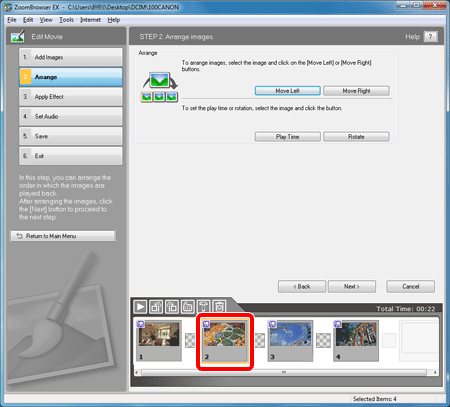Viewport: 450px width, 407px height.
Task: Click transition box between images 1 and 2
Action: [x=190, y=340]
